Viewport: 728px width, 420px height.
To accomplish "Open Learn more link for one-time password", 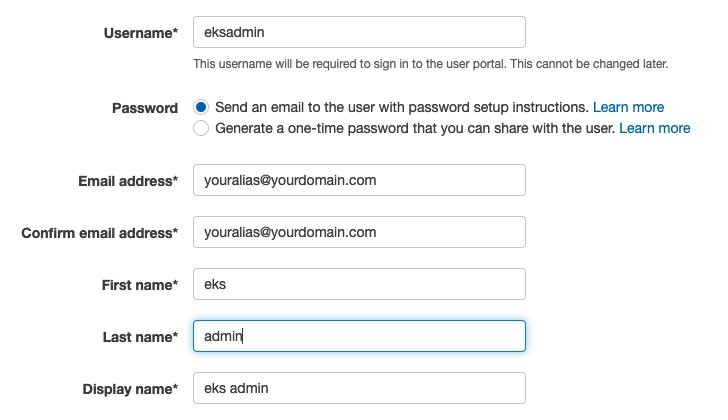I will (655, 128).
